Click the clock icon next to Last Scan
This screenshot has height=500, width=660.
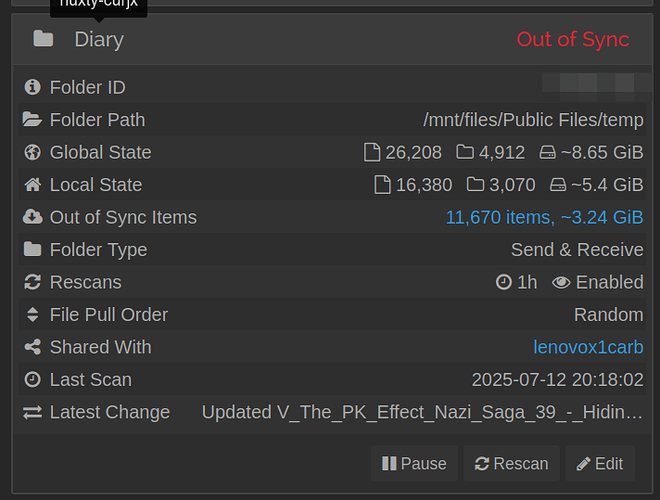coord(32,379)
